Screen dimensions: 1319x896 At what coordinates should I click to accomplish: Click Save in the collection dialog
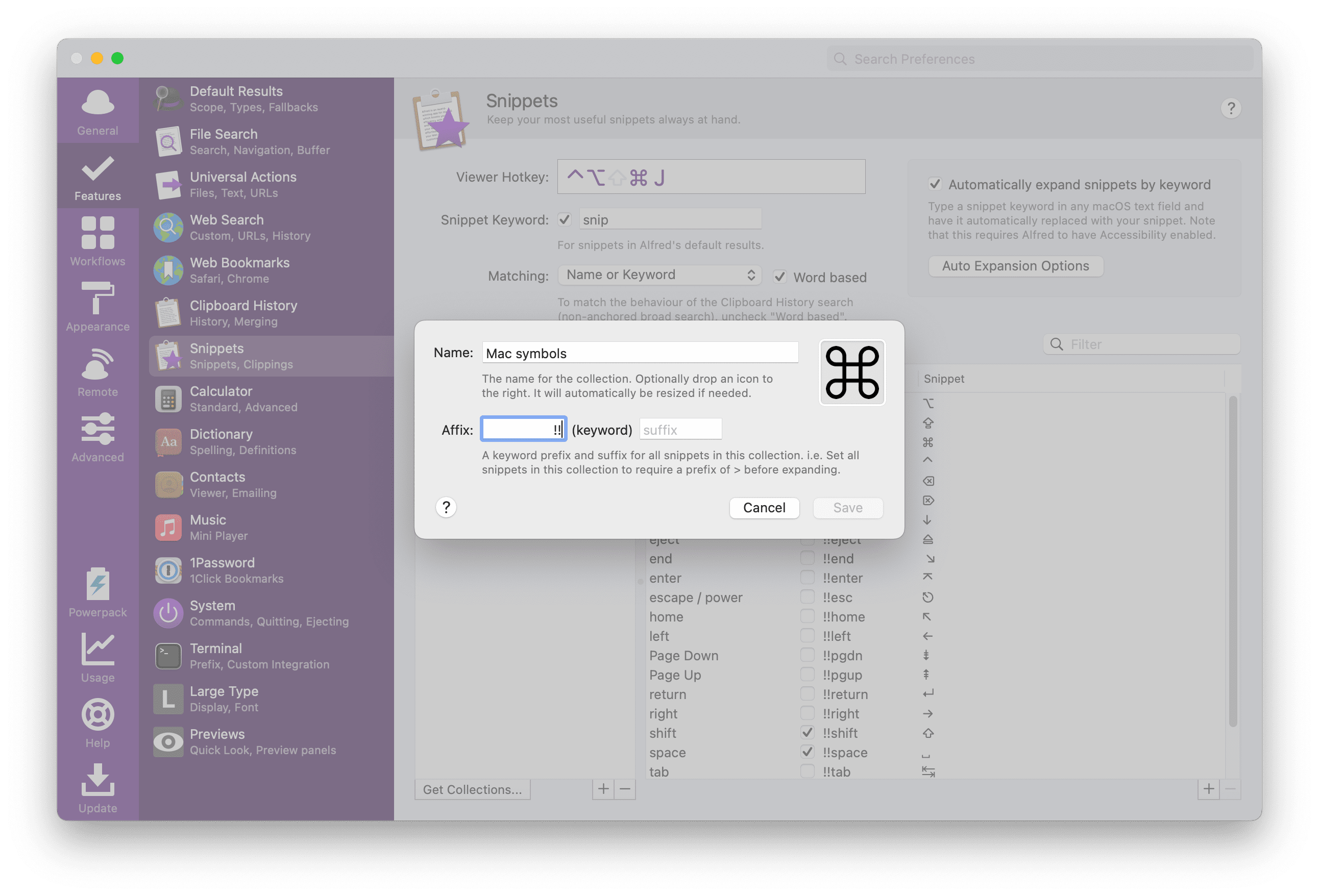847,507
